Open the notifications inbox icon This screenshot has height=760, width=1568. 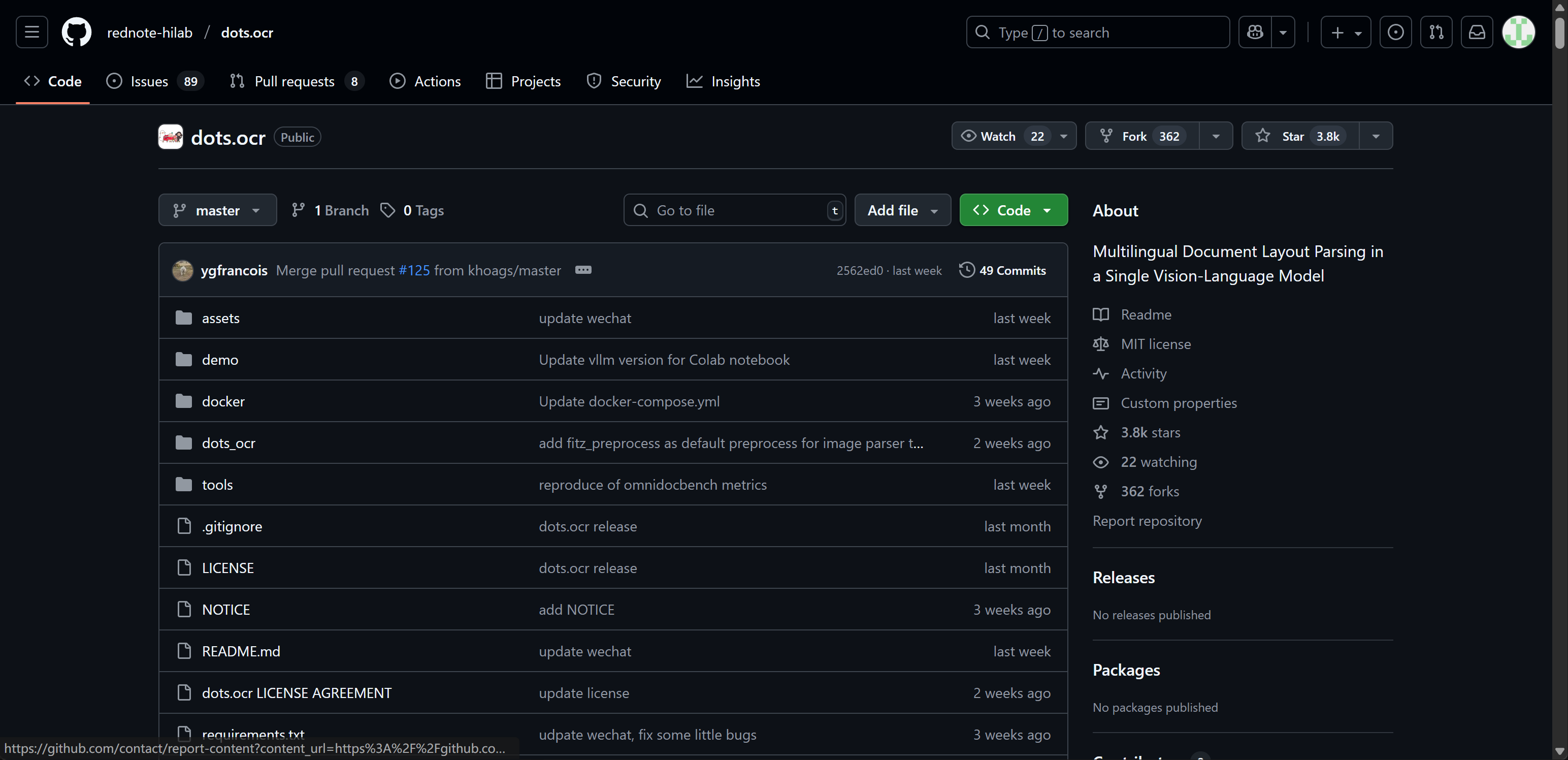click(1477, 33)
